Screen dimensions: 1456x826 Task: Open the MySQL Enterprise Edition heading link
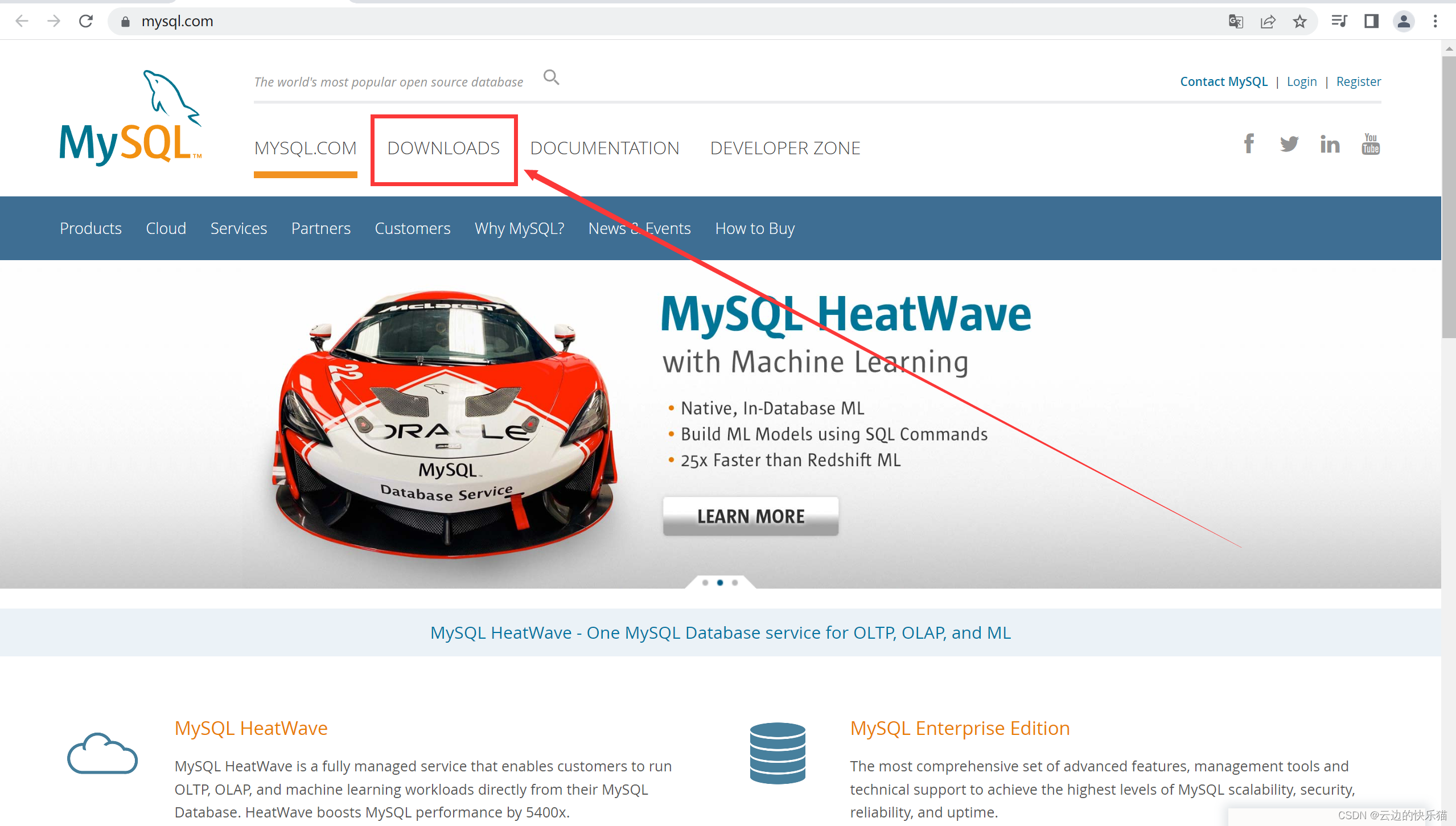point(960,728)
